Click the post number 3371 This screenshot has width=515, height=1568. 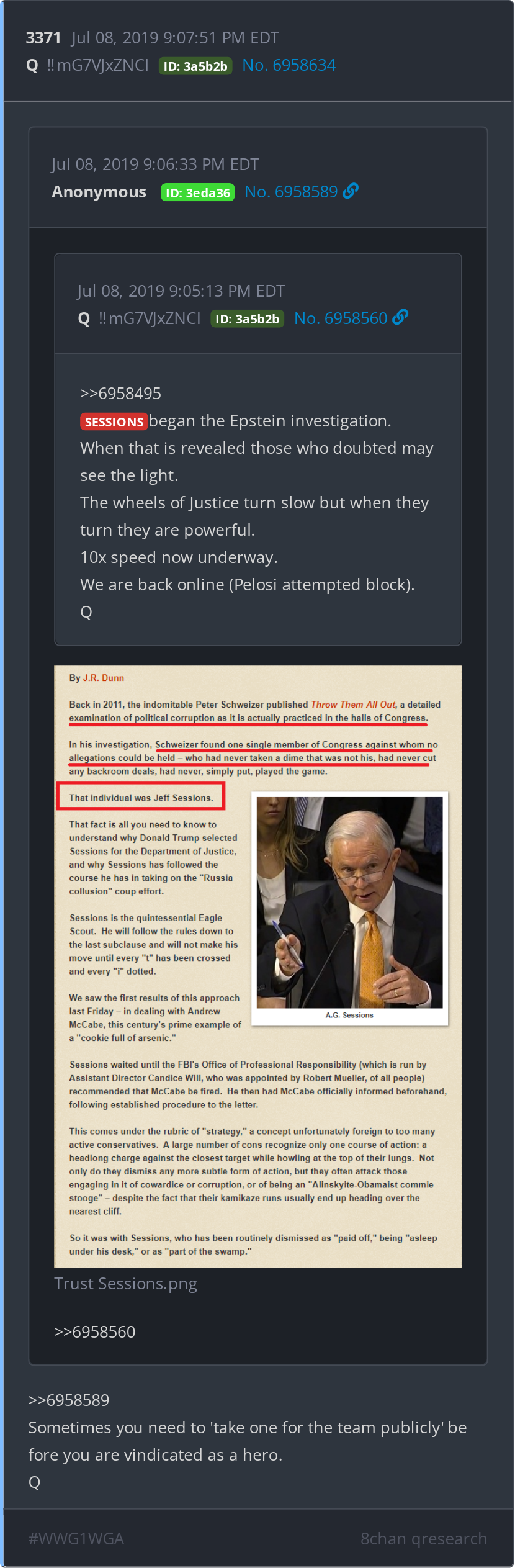(43, 38)
